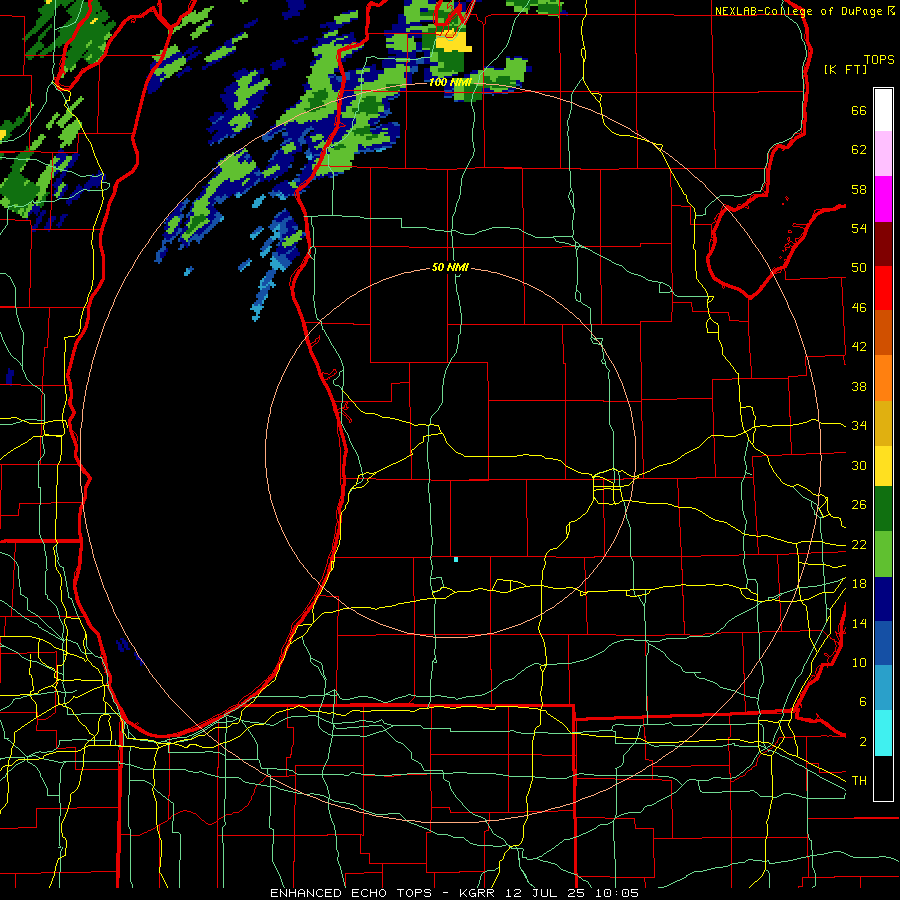Click the 54 value on legend scale
900x900 pixels.
pyautogui.click(x=859, y=228)
